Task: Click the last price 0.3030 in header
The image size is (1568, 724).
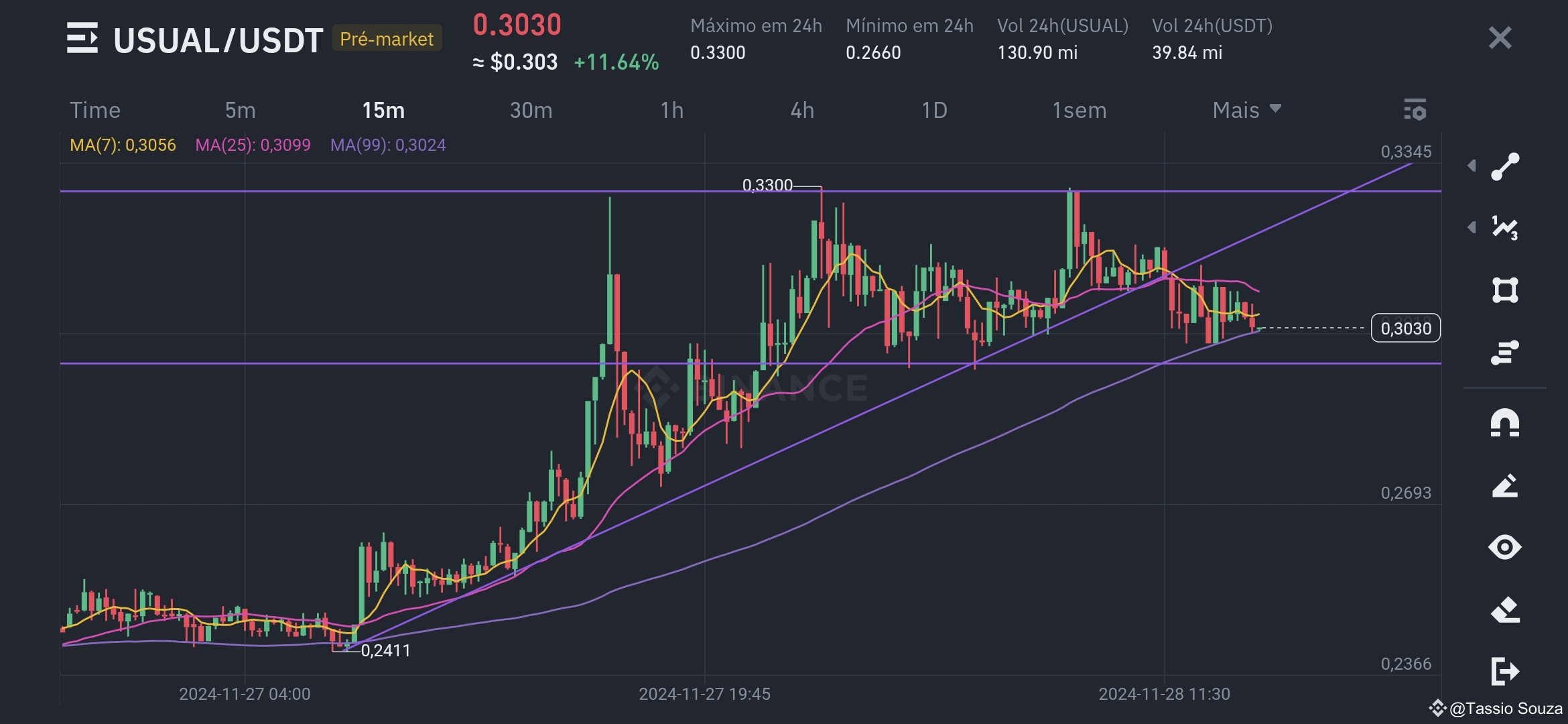Action: pos(517,25)
